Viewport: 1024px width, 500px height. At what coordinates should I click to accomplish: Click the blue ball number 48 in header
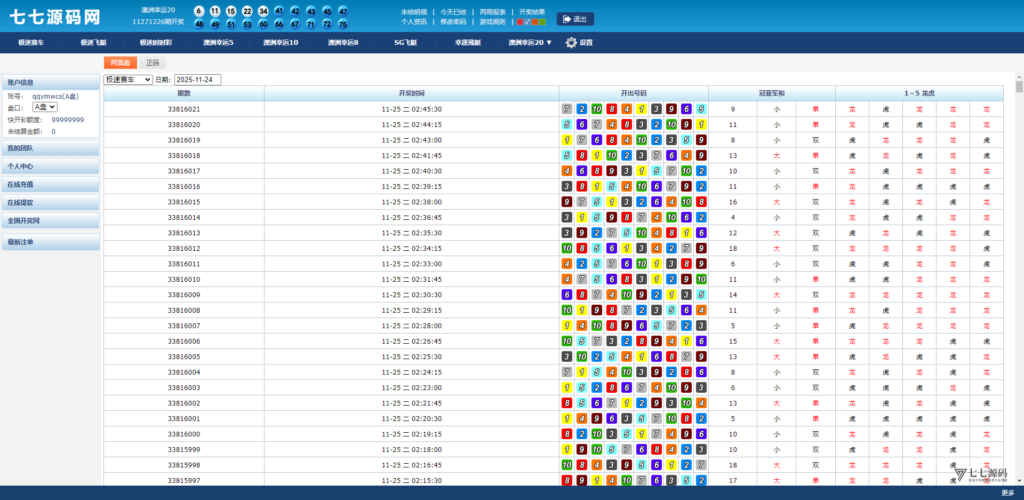[x=199, y=24]
